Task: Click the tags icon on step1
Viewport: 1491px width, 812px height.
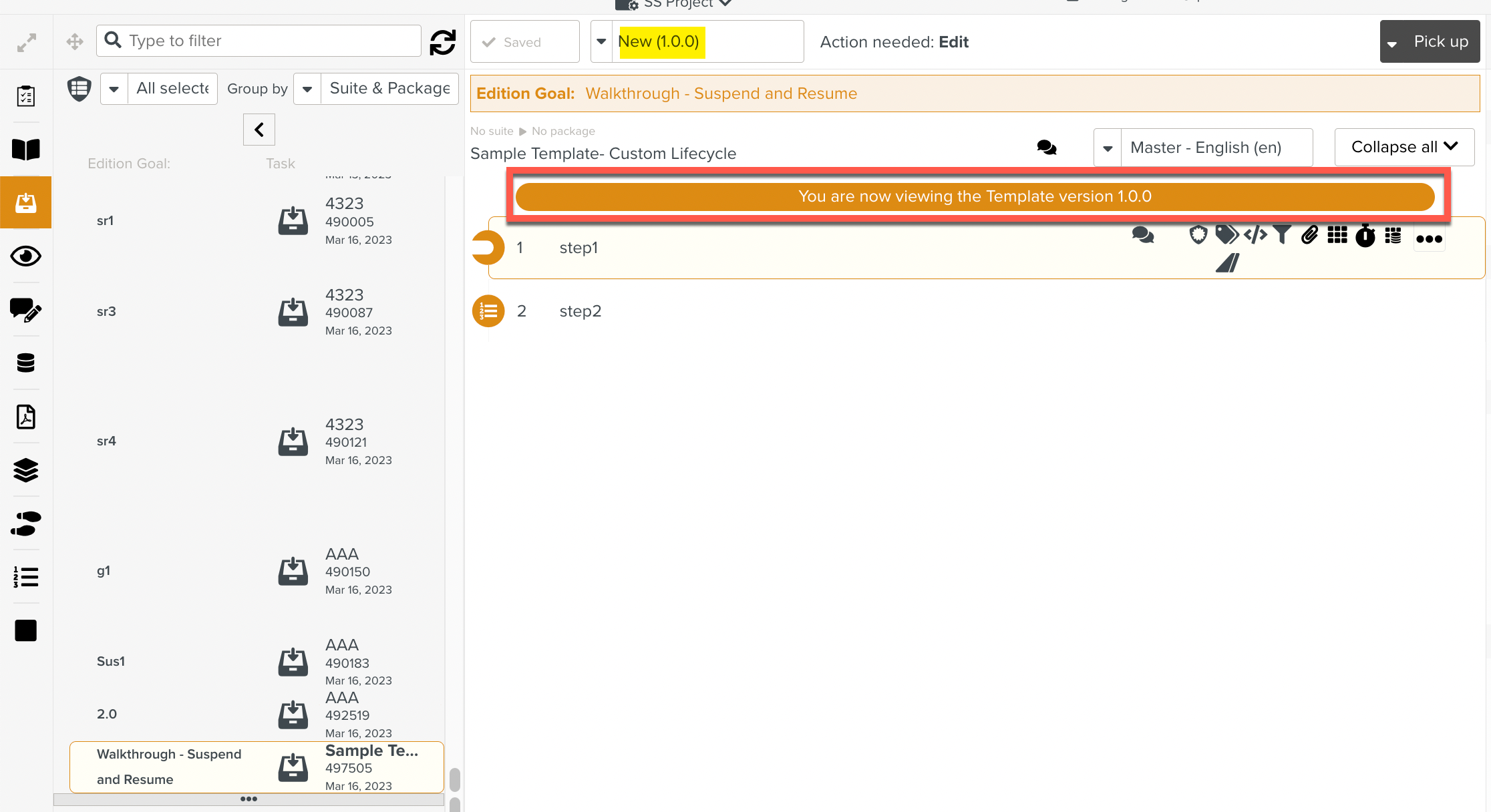Action: point(1226,235)
